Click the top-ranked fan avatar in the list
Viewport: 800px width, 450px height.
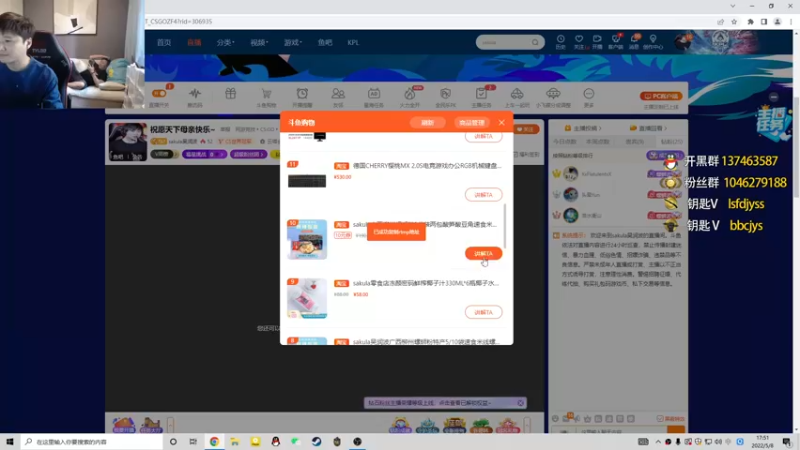pyautogui.click(x=571, y=174)
